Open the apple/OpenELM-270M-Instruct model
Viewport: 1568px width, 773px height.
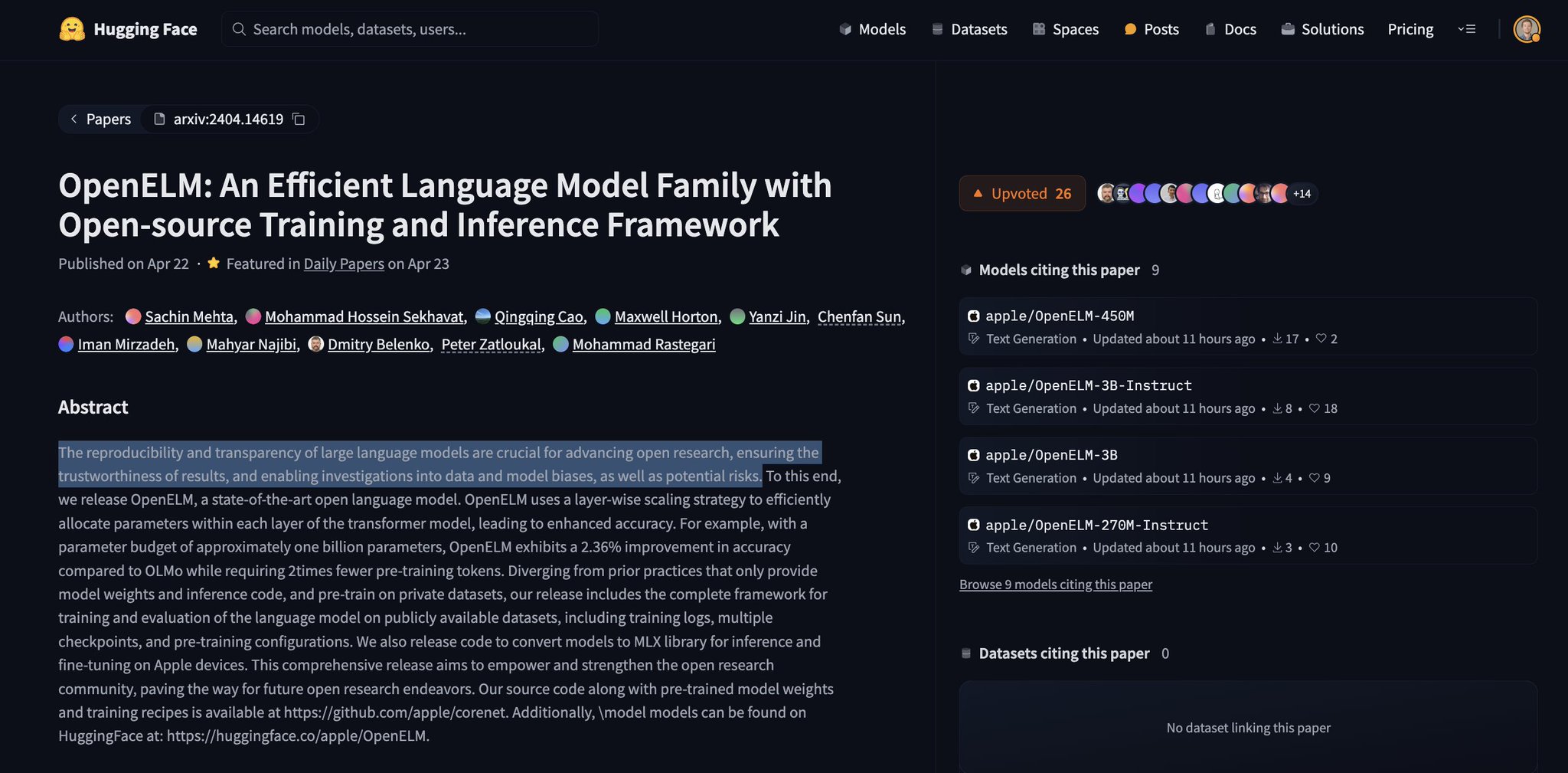(x=1248, y=536)
